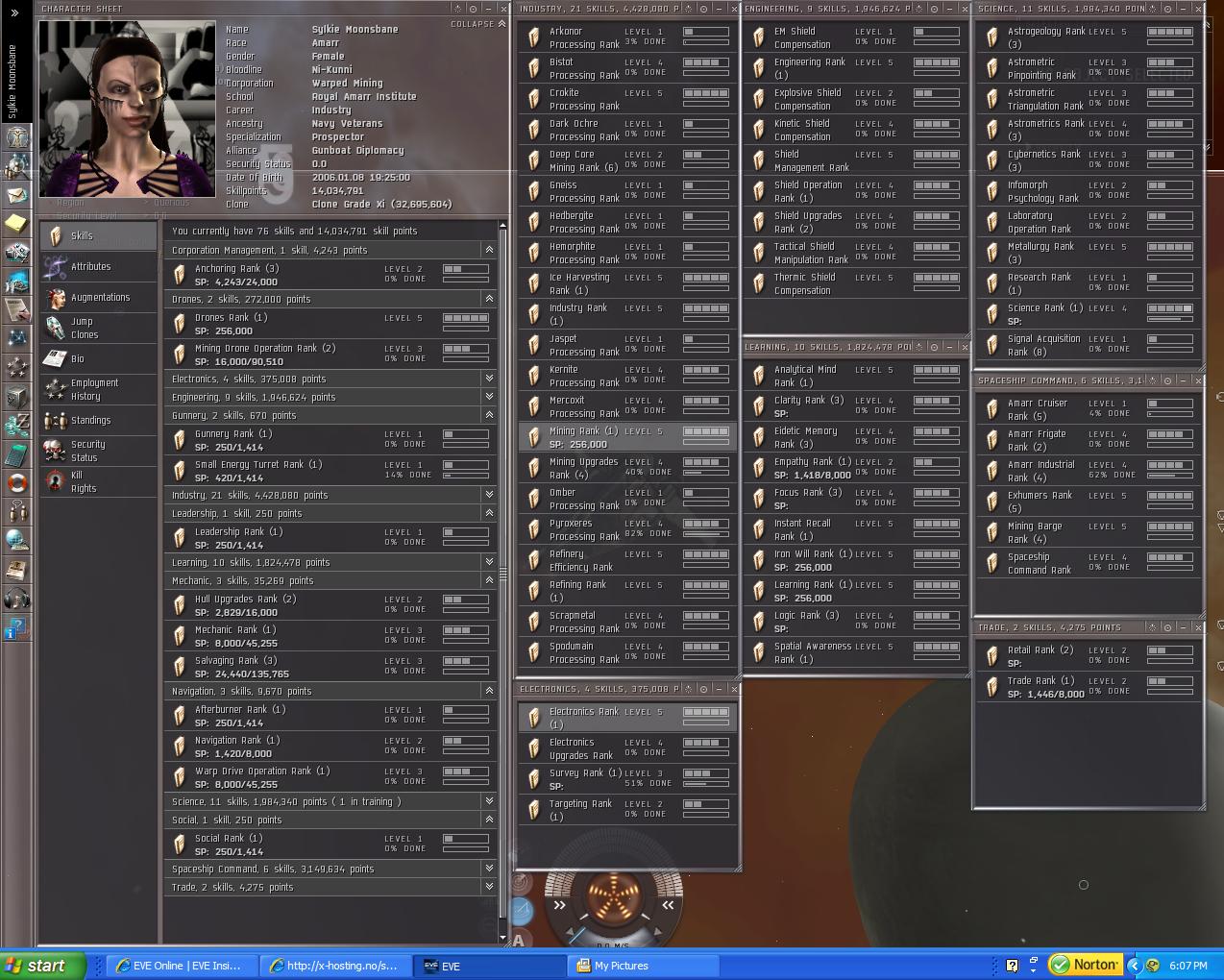Open the in-game browser globe icon
Screen dimensions: 1224x980
click(x=16, y=540)
